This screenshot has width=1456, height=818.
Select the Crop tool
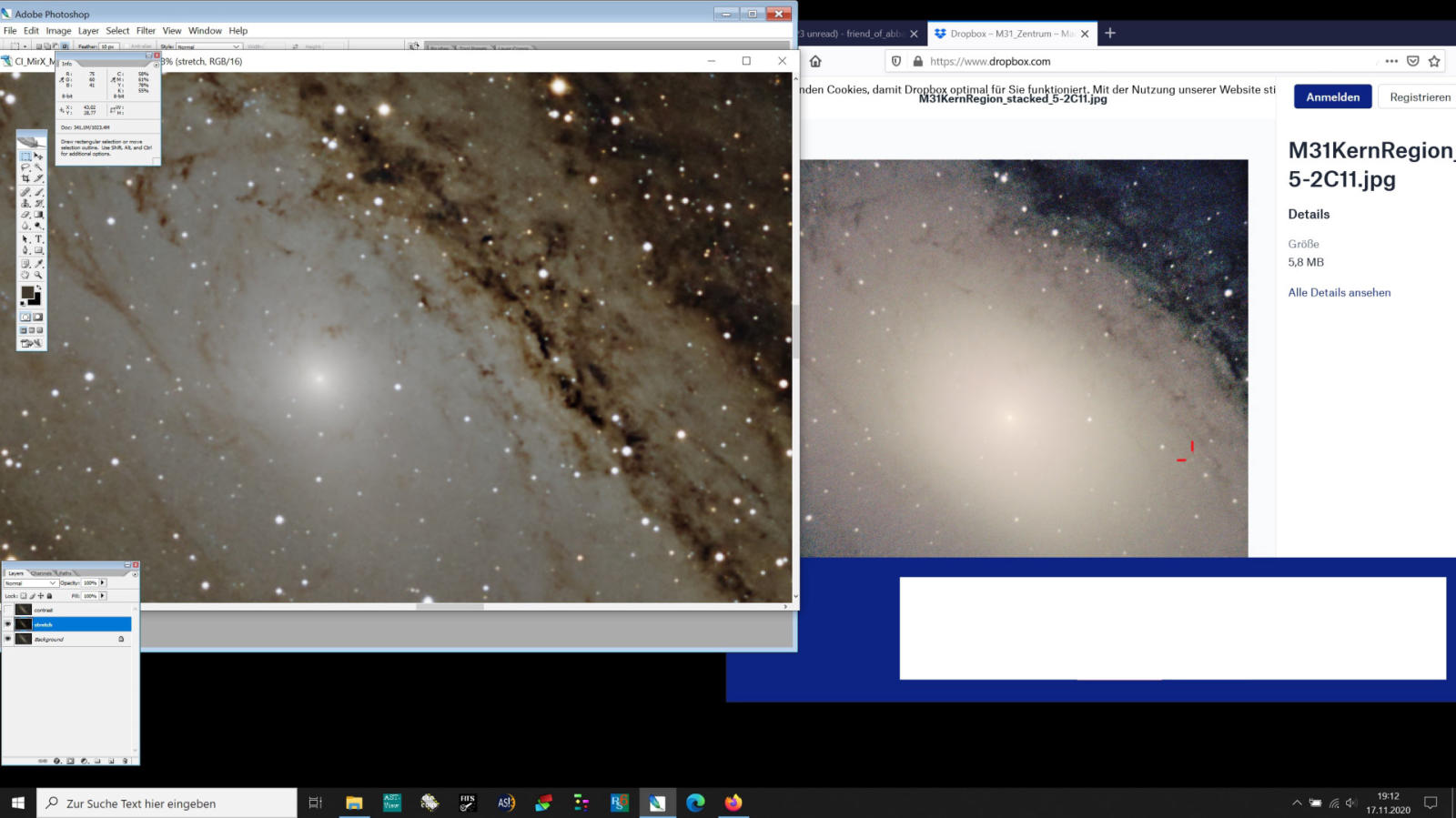pos(25,179)
